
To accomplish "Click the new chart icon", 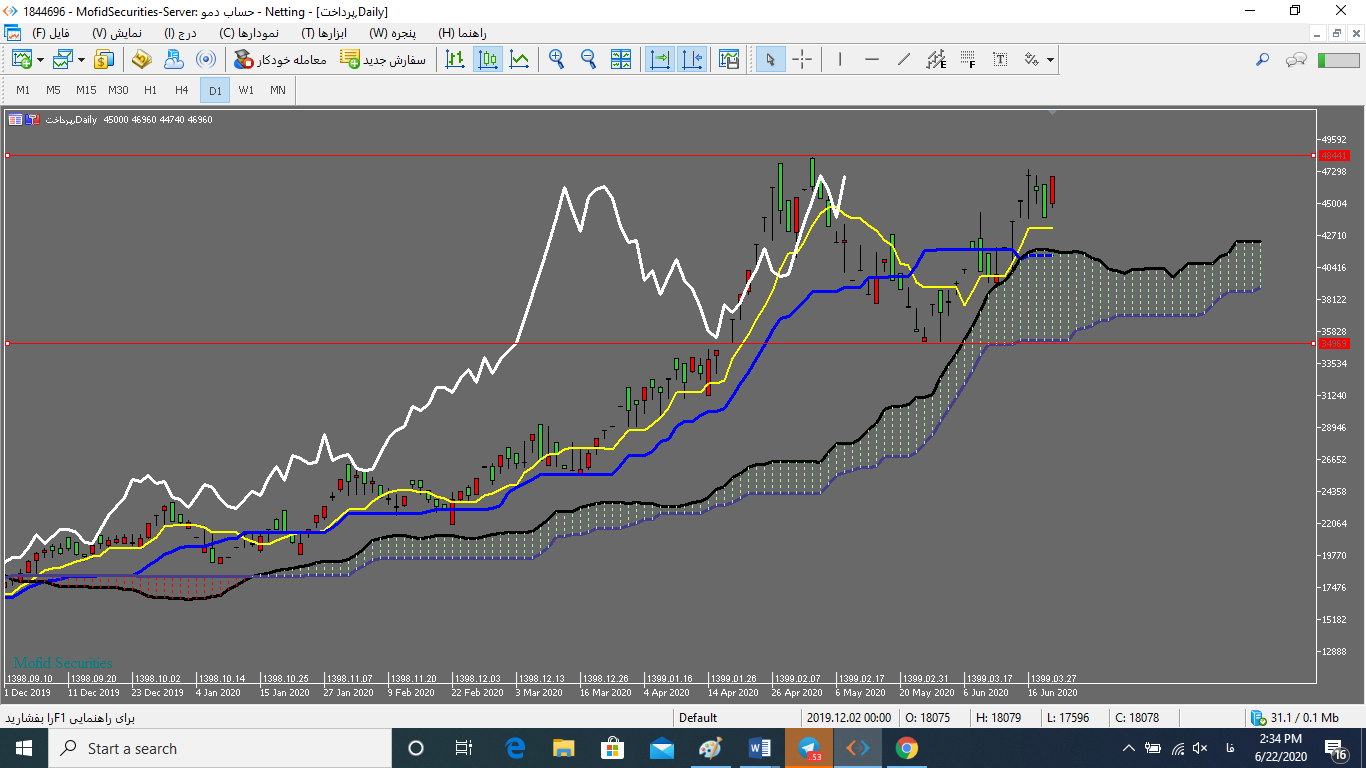I will point(21,59).
